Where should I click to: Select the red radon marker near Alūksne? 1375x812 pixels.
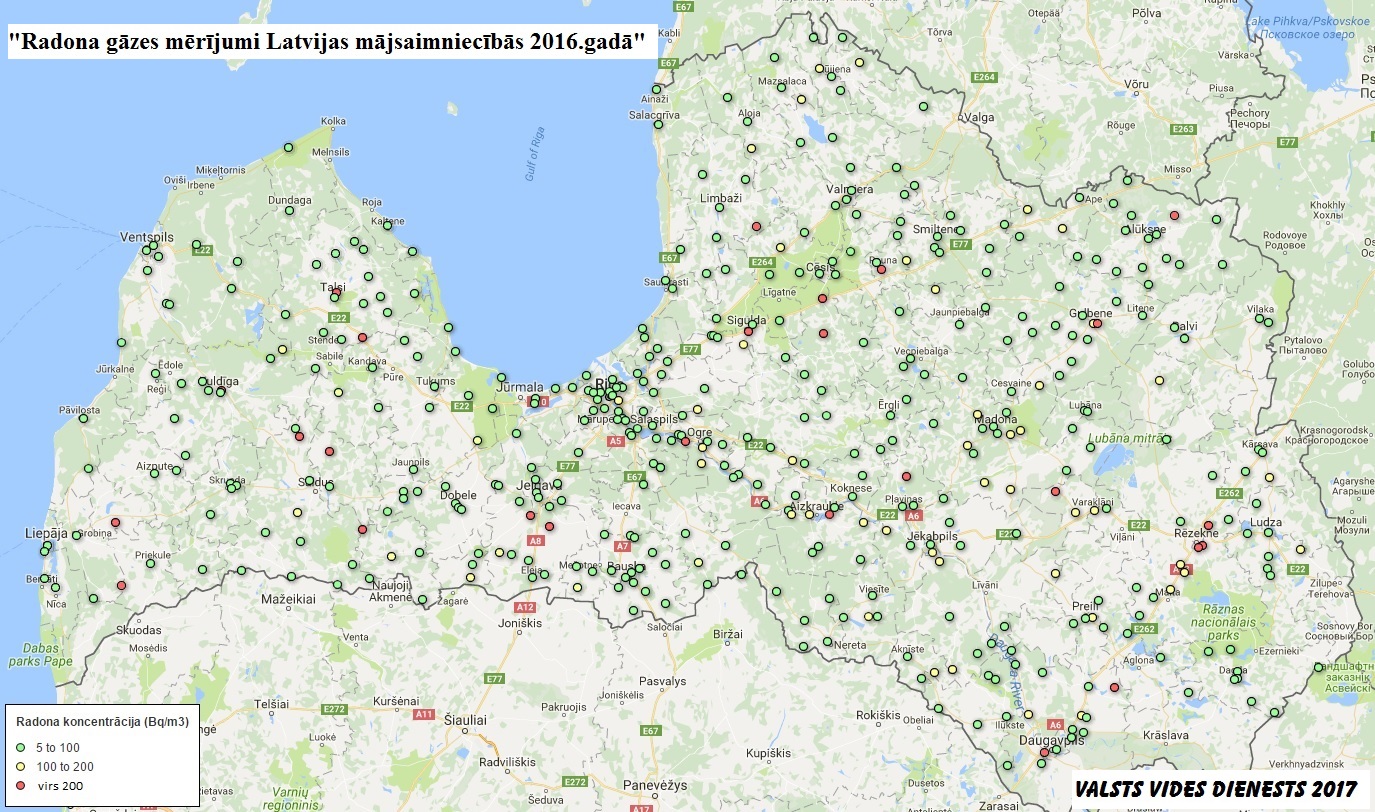pyautogui.click(x=1174, y=215)
